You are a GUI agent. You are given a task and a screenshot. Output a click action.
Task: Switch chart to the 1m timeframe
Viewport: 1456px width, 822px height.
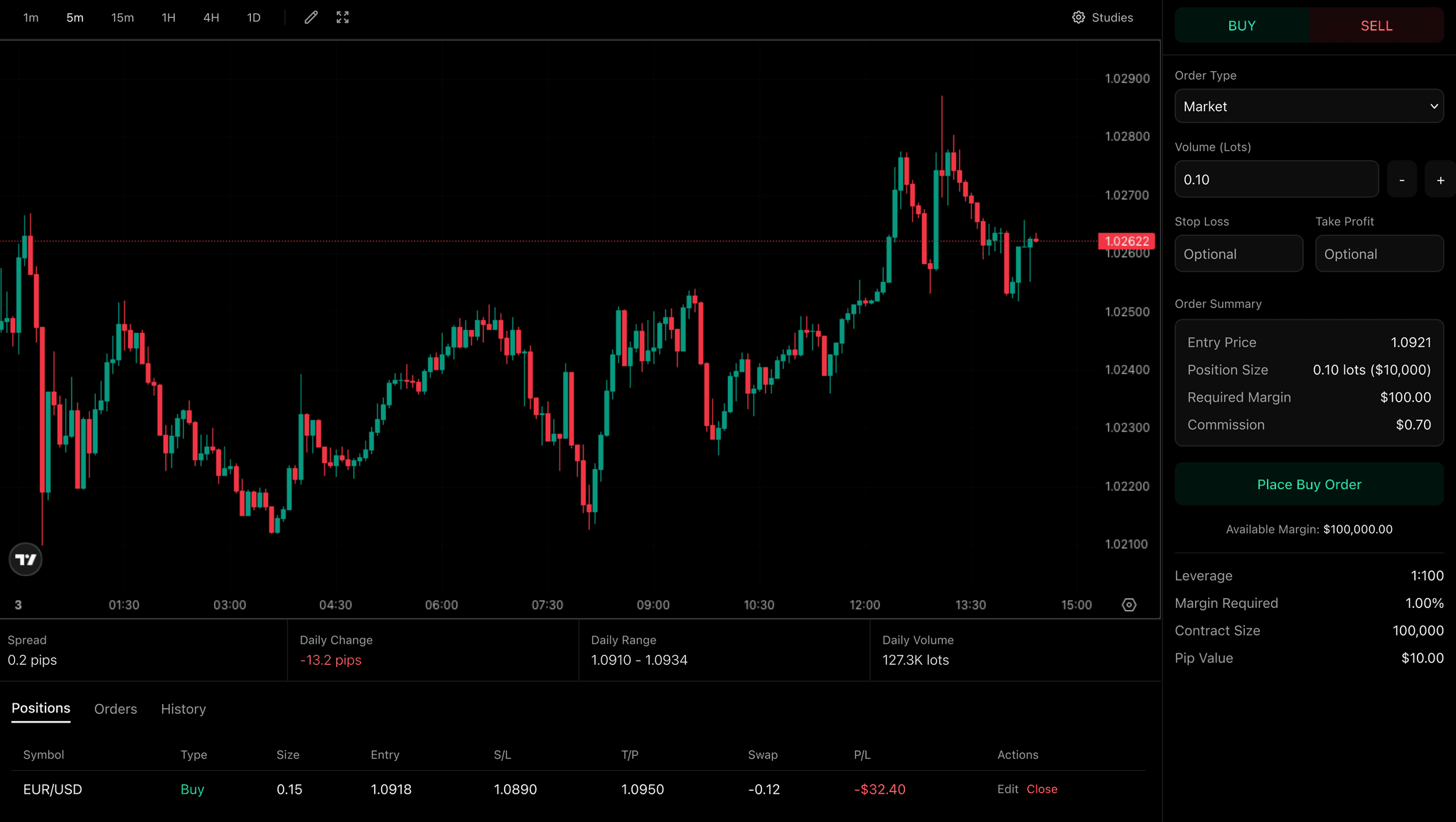click(31, 18)
